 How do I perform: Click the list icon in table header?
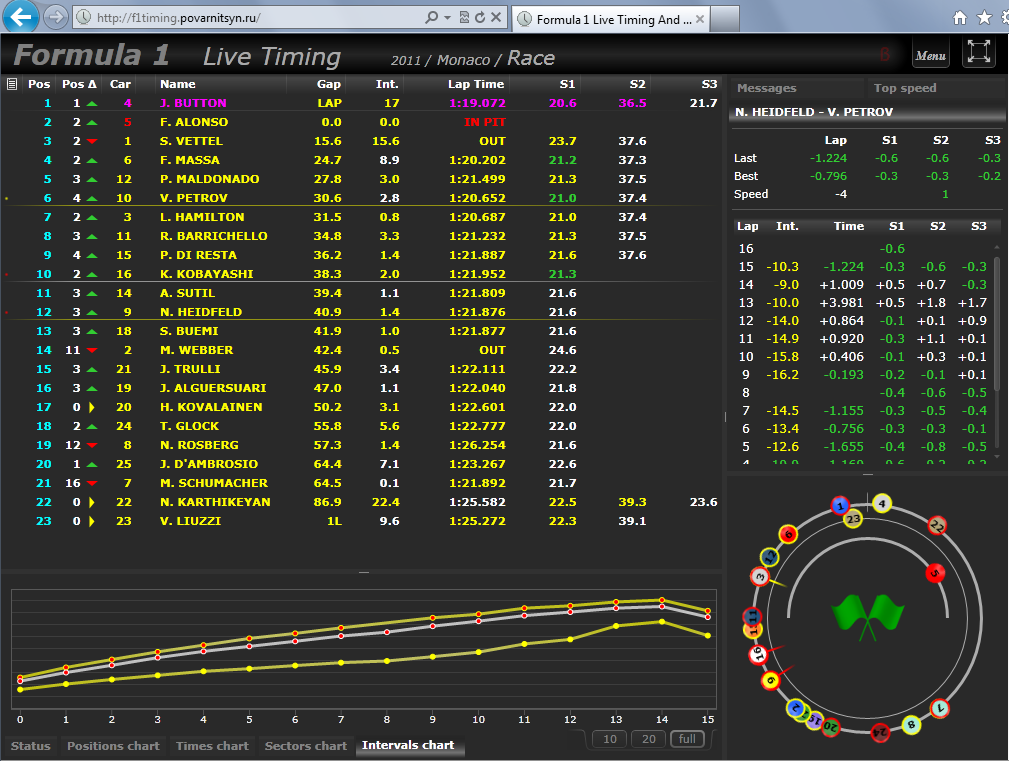pyautogui.click(x=11, y=84)
